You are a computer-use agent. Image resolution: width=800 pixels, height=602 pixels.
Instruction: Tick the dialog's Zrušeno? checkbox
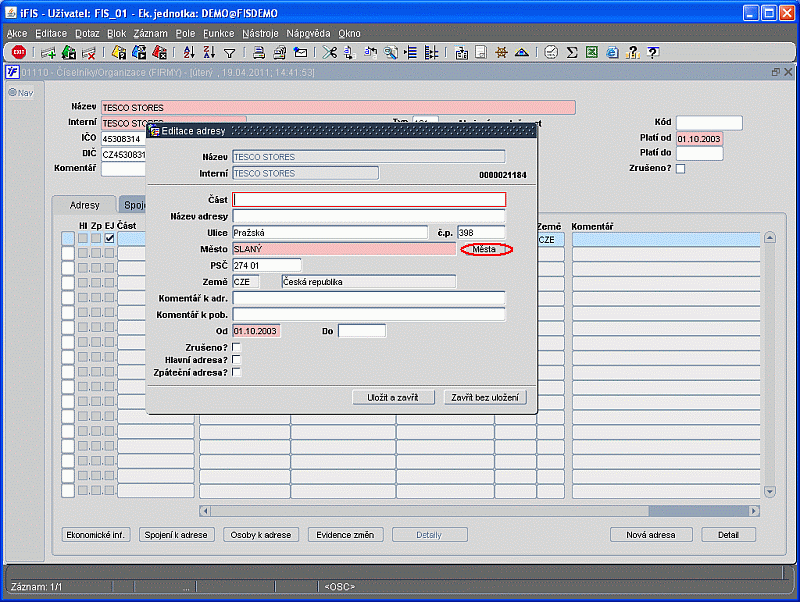pyautogui.click(x=236, y=346)
